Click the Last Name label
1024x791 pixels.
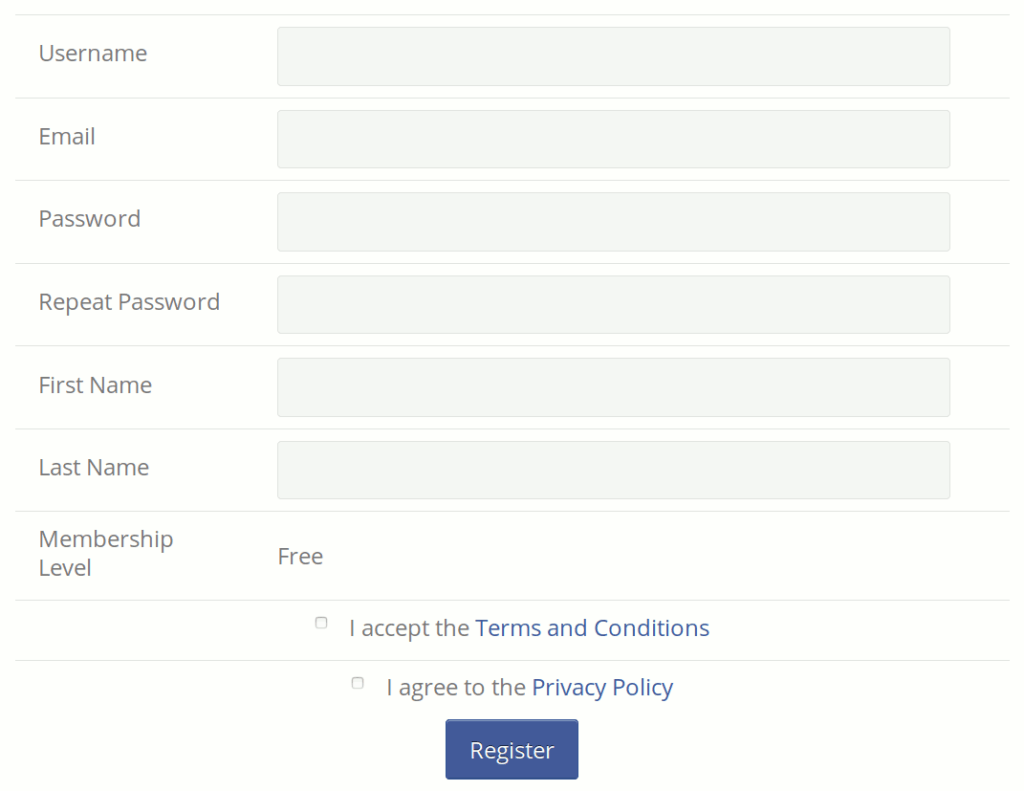coord(94,468)
